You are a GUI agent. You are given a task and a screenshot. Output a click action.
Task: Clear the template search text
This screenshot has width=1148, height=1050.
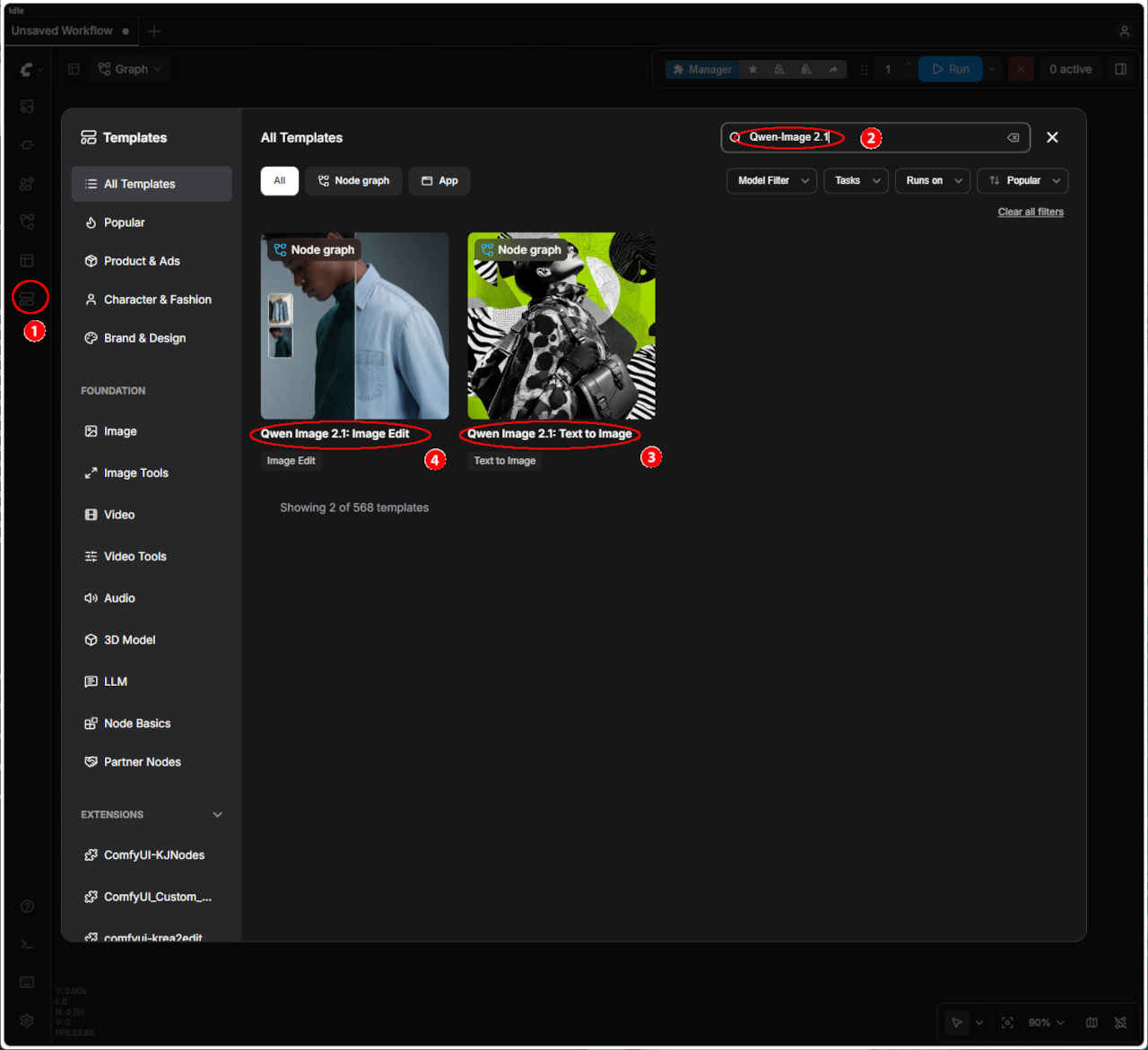pyautogui.click(x=1013, y=137)
